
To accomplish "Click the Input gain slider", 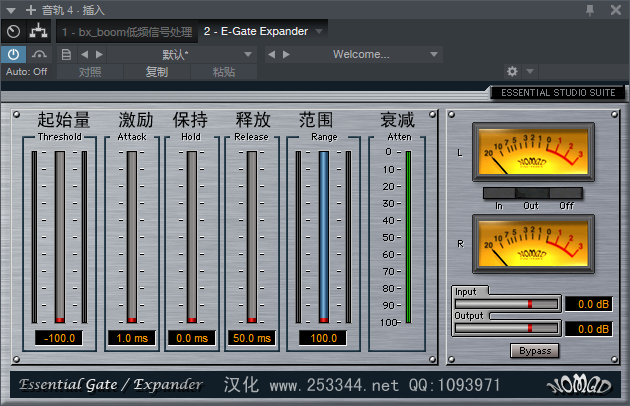I will coord(507,304).
